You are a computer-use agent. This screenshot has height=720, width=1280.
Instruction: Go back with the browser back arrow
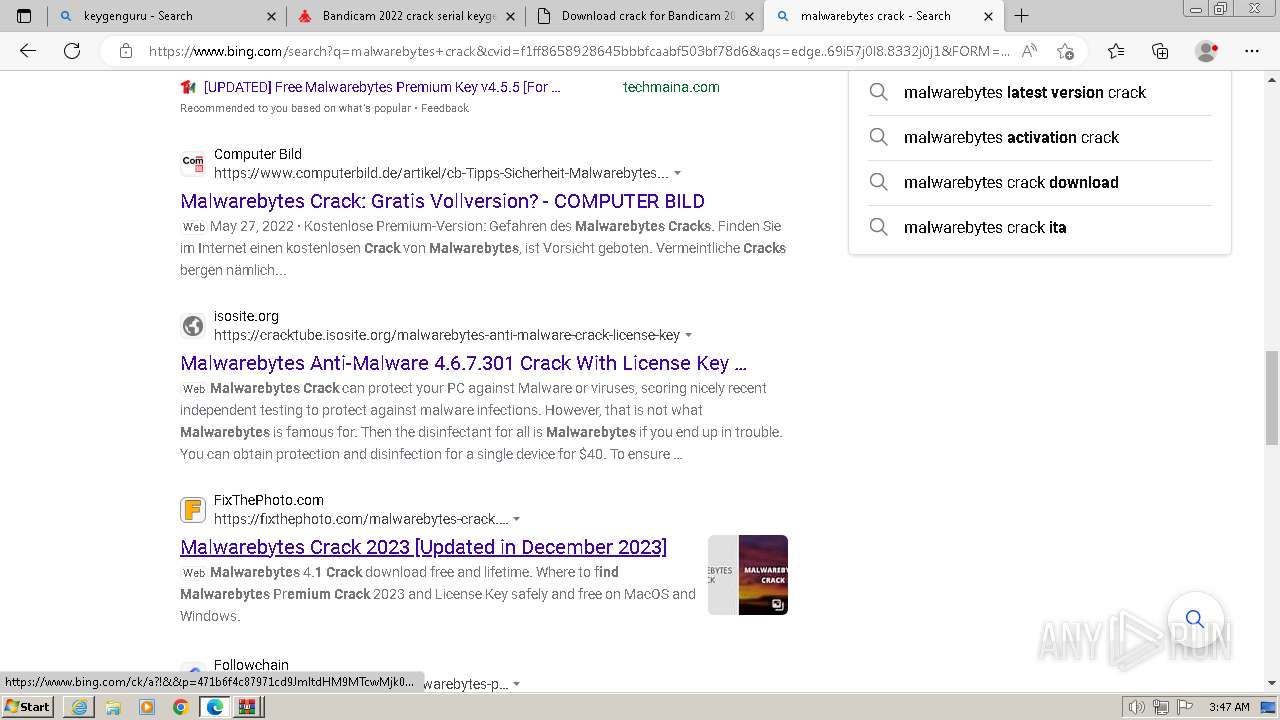[28, 51]
